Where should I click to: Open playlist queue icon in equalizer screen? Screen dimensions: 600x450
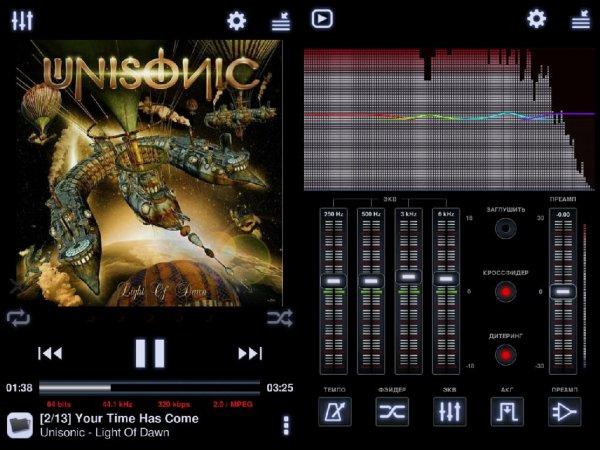[581, 20]
